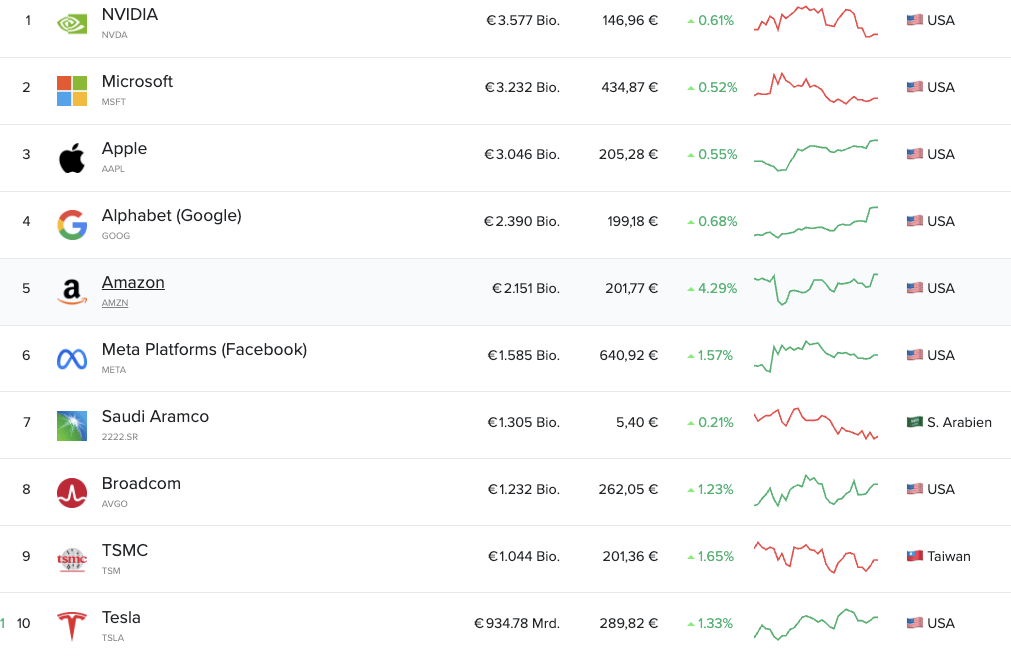Open the TSMC logo icon
Screen dimensions: 1011x657
point(72,560)
